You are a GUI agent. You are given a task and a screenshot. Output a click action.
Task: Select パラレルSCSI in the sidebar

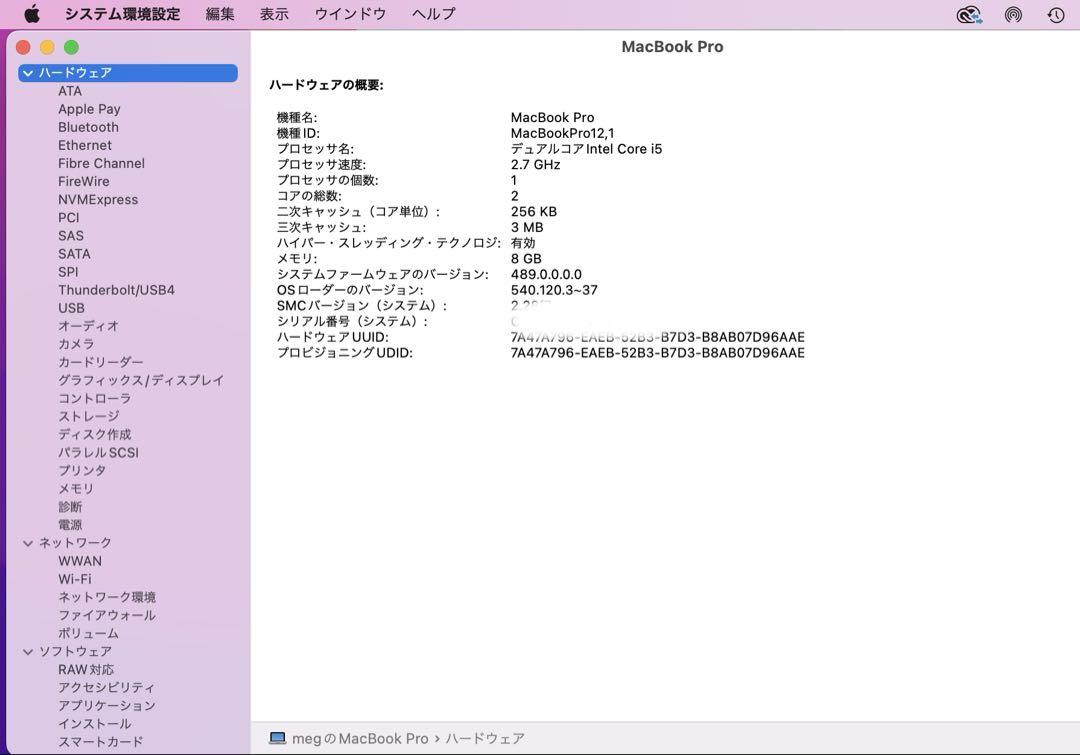click(x=98, y=453)
